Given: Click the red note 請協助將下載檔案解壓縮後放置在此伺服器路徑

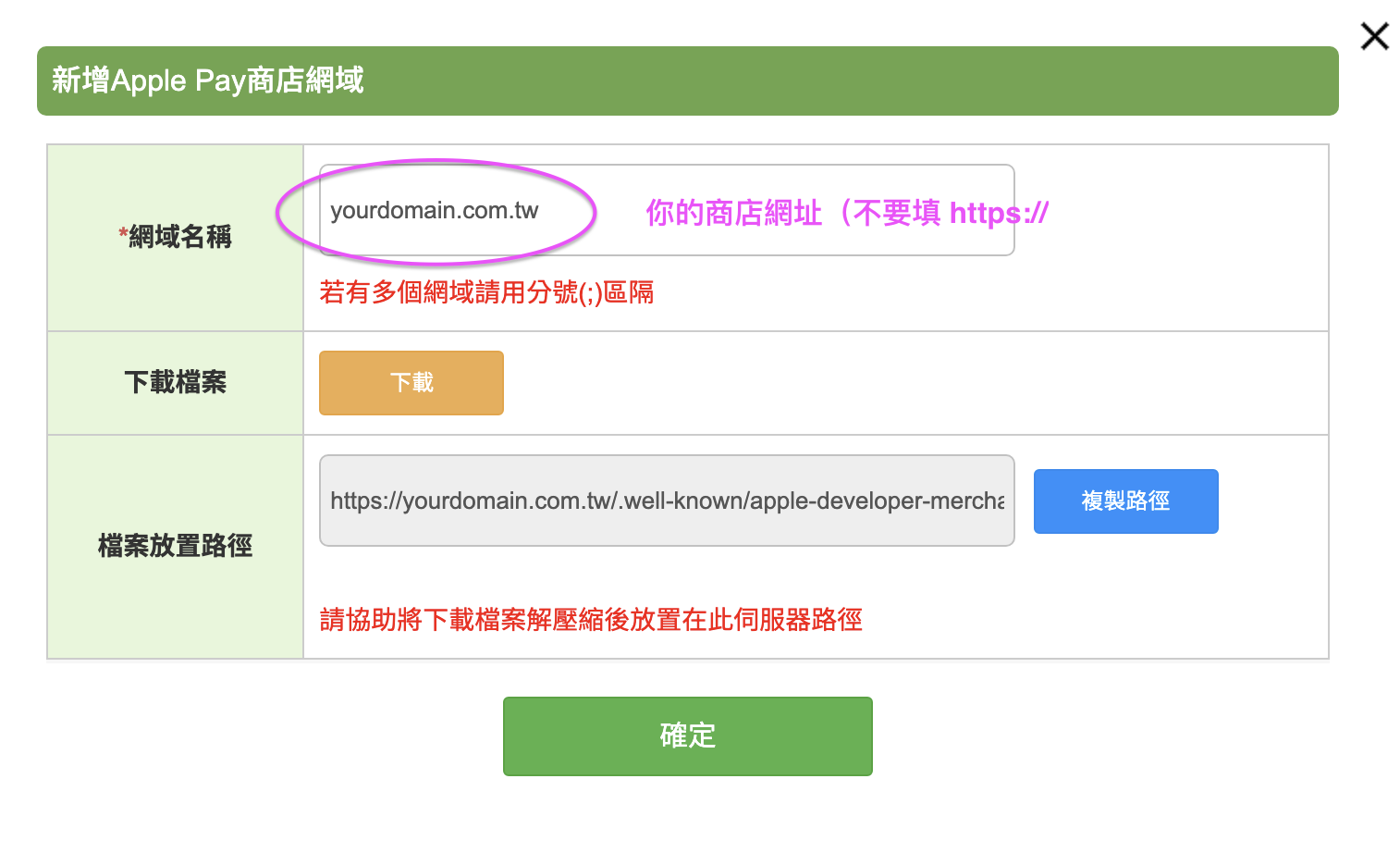Looking at the screenshot, I should pos(591,619).
